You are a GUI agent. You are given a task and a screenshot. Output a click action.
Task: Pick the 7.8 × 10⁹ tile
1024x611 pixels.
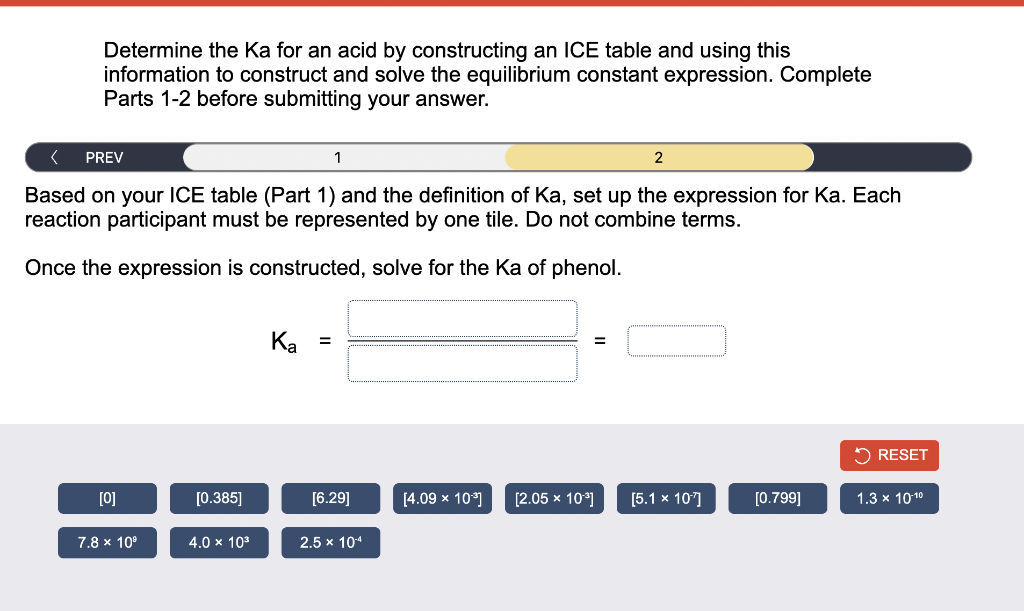click(x=107, y=543)
